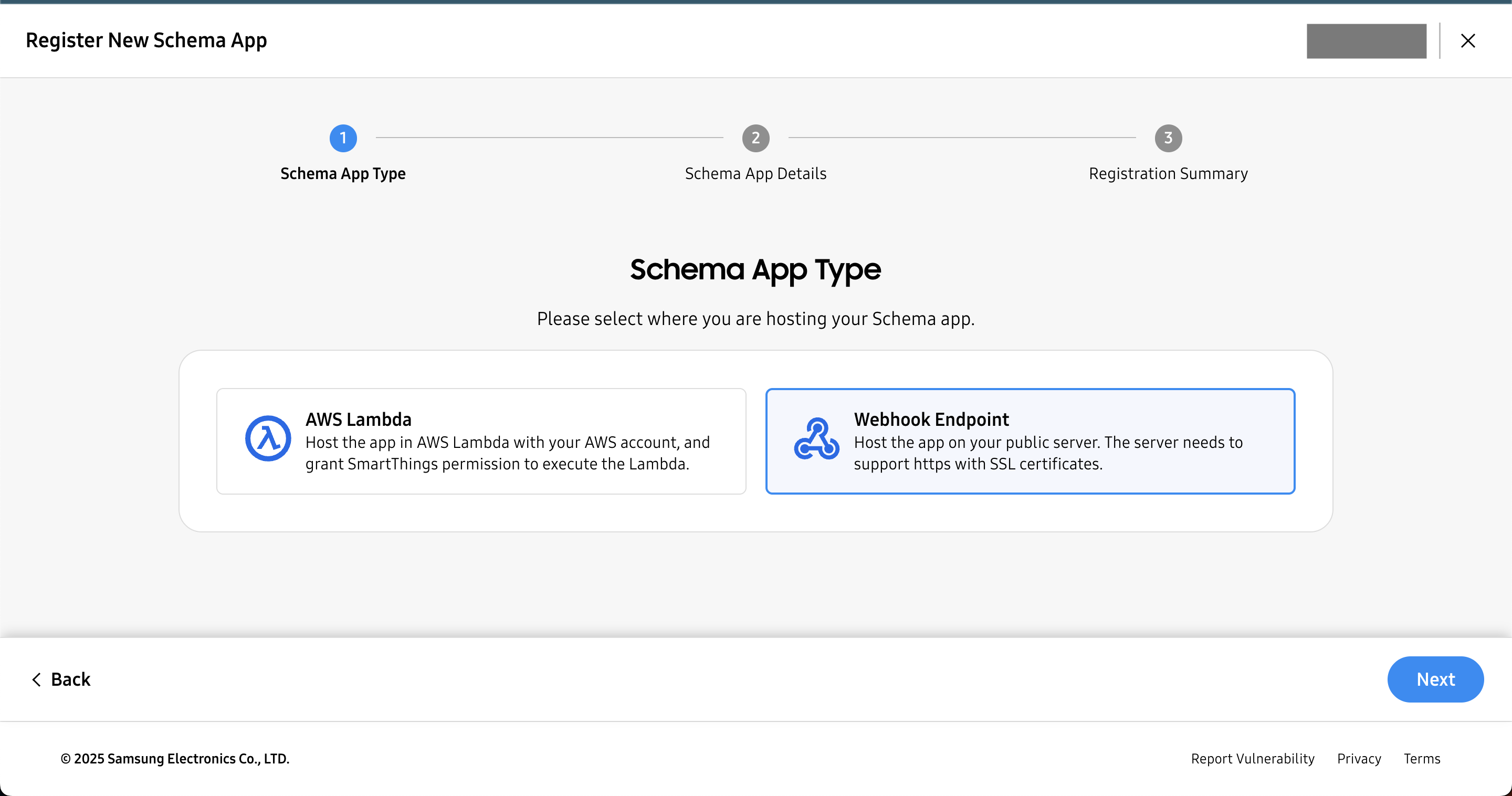This screenshot has width=1512, height=796.
Task: Click the AWS Lambda logo icon
Action: point(268,438)
